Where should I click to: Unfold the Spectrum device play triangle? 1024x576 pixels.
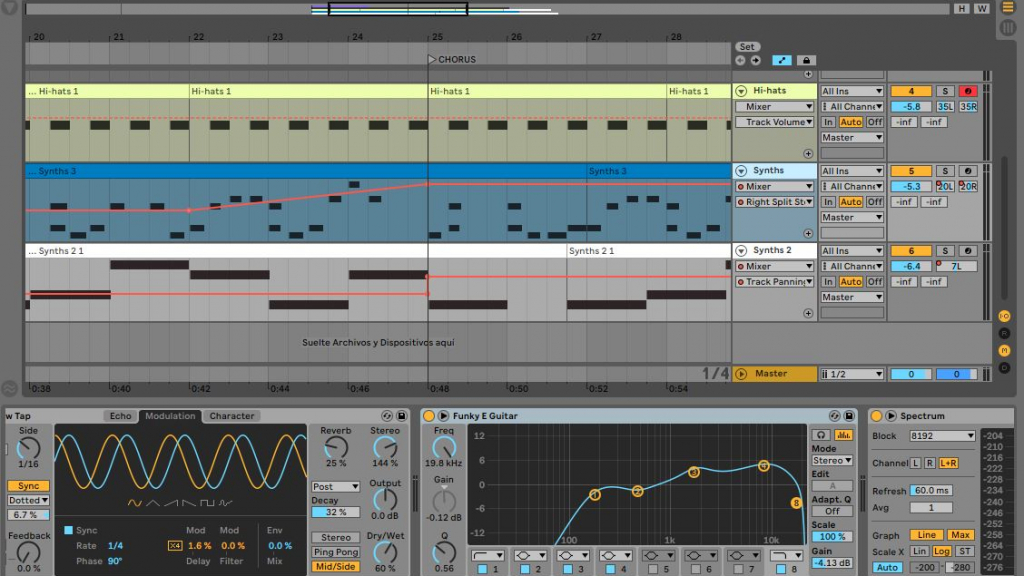(x=891, y=416)
